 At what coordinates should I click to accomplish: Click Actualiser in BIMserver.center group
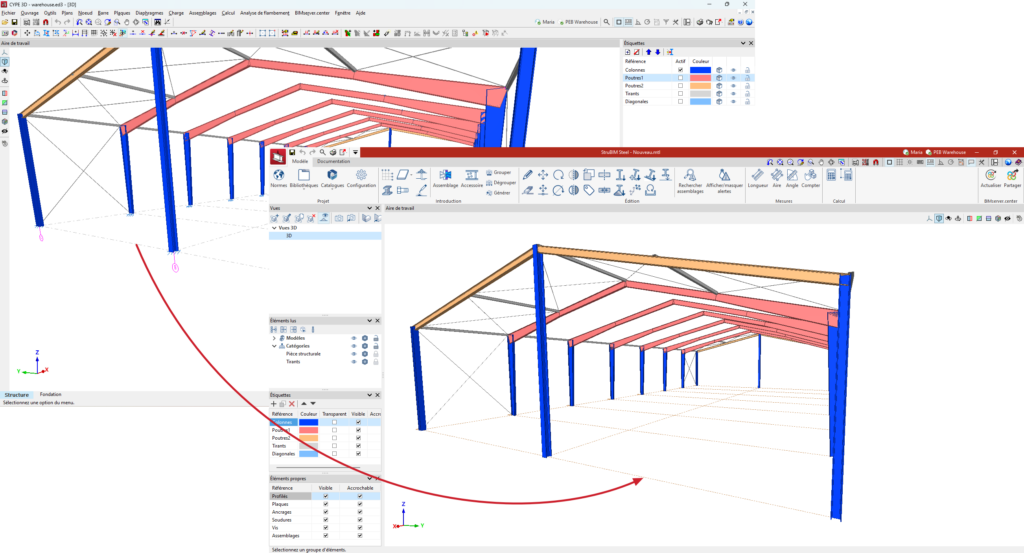pos(991,177)
